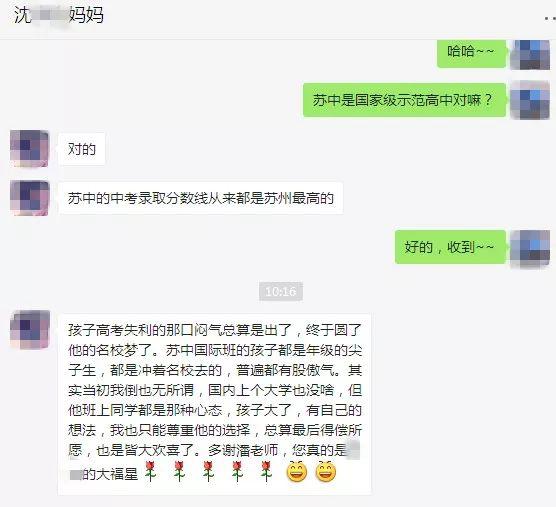Select the 苏中是国家级示范高中对嘛？ message bubble
556x507 pixels.
[404, 100]
